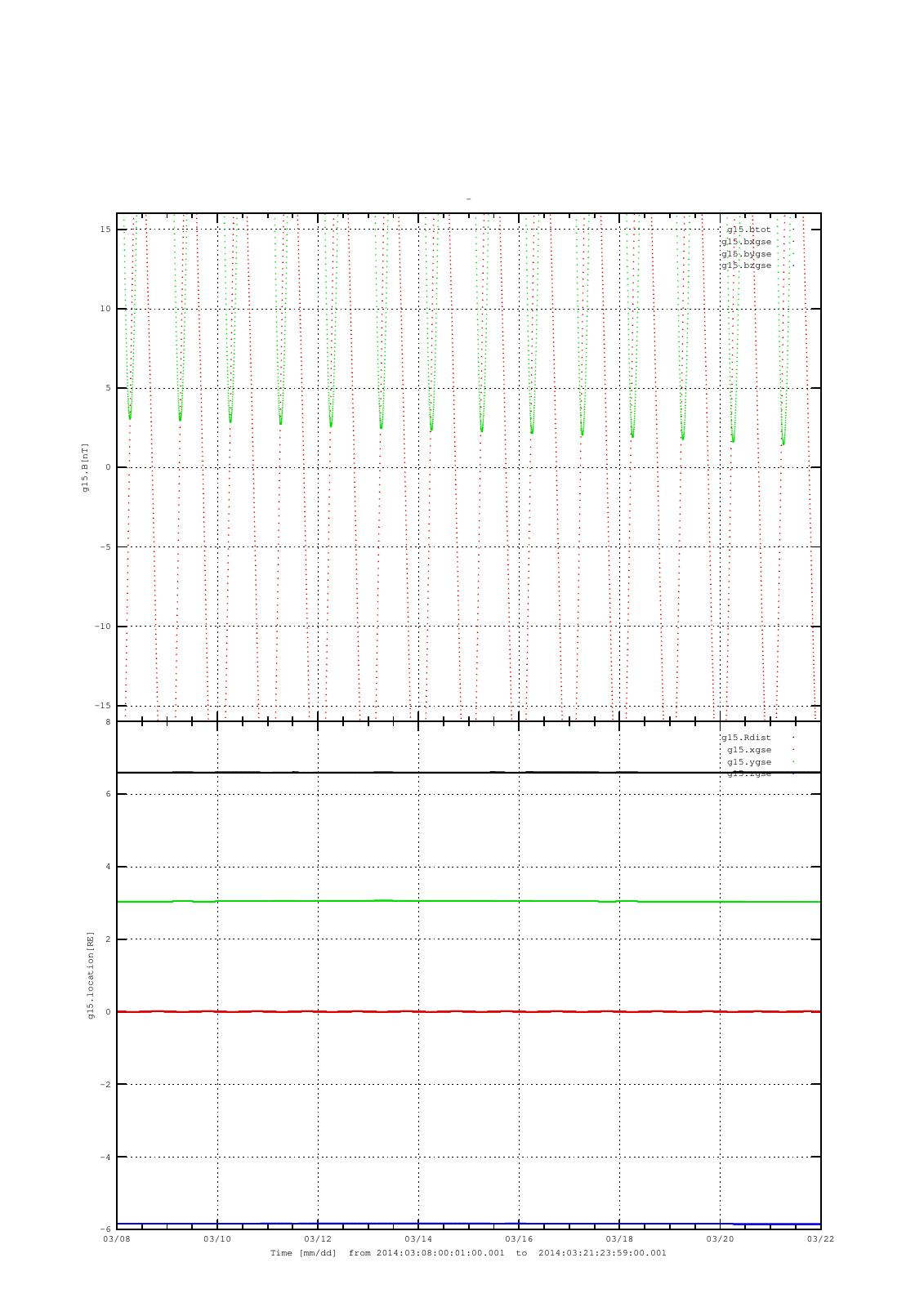Click the 15 tick on the g15.B axis
Viewport: 924px width, 1307px height.
tap(105, 230)
